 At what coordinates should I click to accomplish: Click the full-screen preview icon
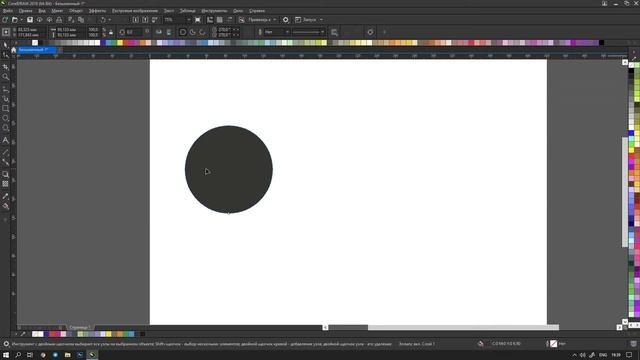pos(198,20)
